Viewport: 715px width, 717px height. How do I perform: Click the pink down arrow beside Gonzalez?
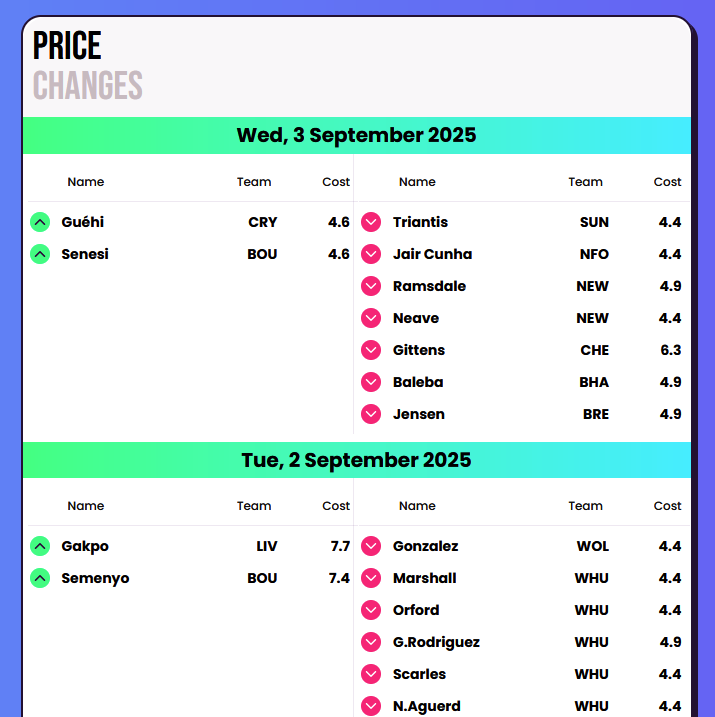tap(371, 546)
